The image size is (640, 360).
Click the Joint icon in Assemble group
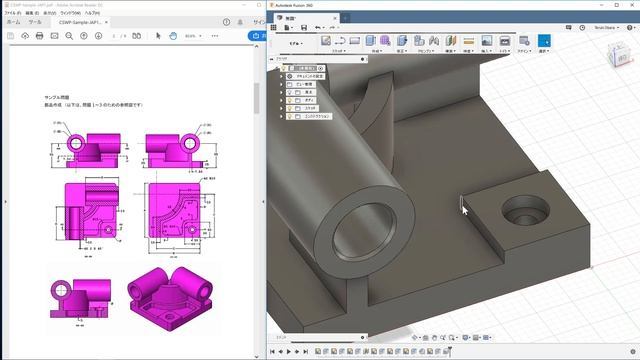click(x=434, y=41)
